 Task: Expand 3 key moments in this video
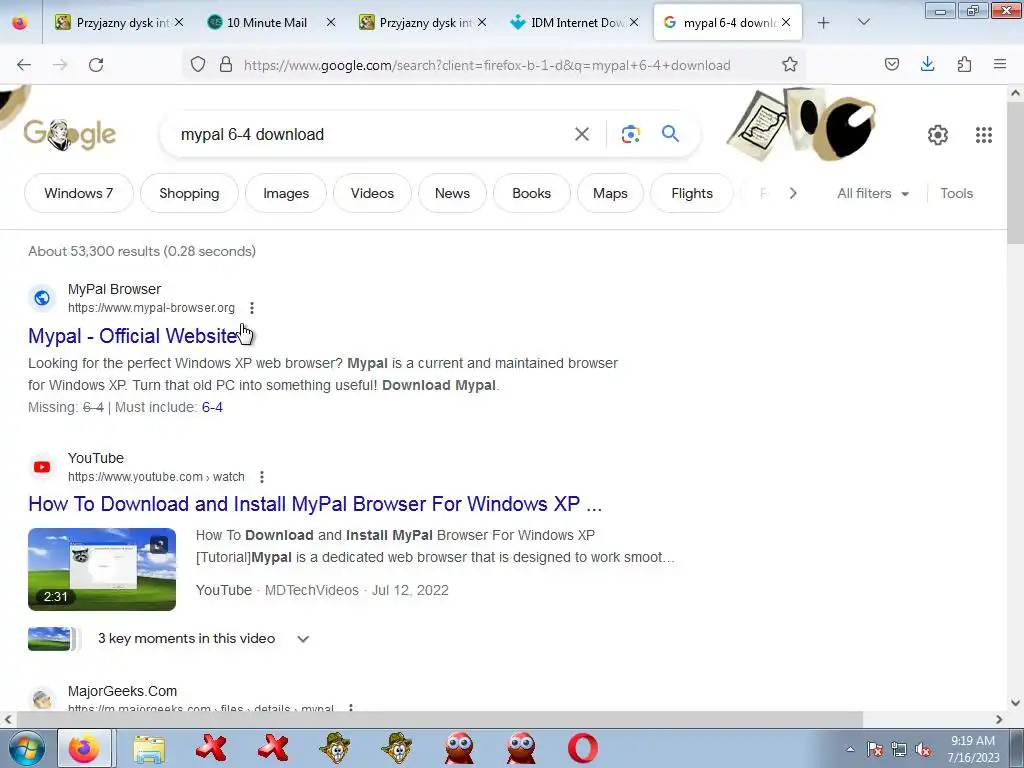pos(303,639)
